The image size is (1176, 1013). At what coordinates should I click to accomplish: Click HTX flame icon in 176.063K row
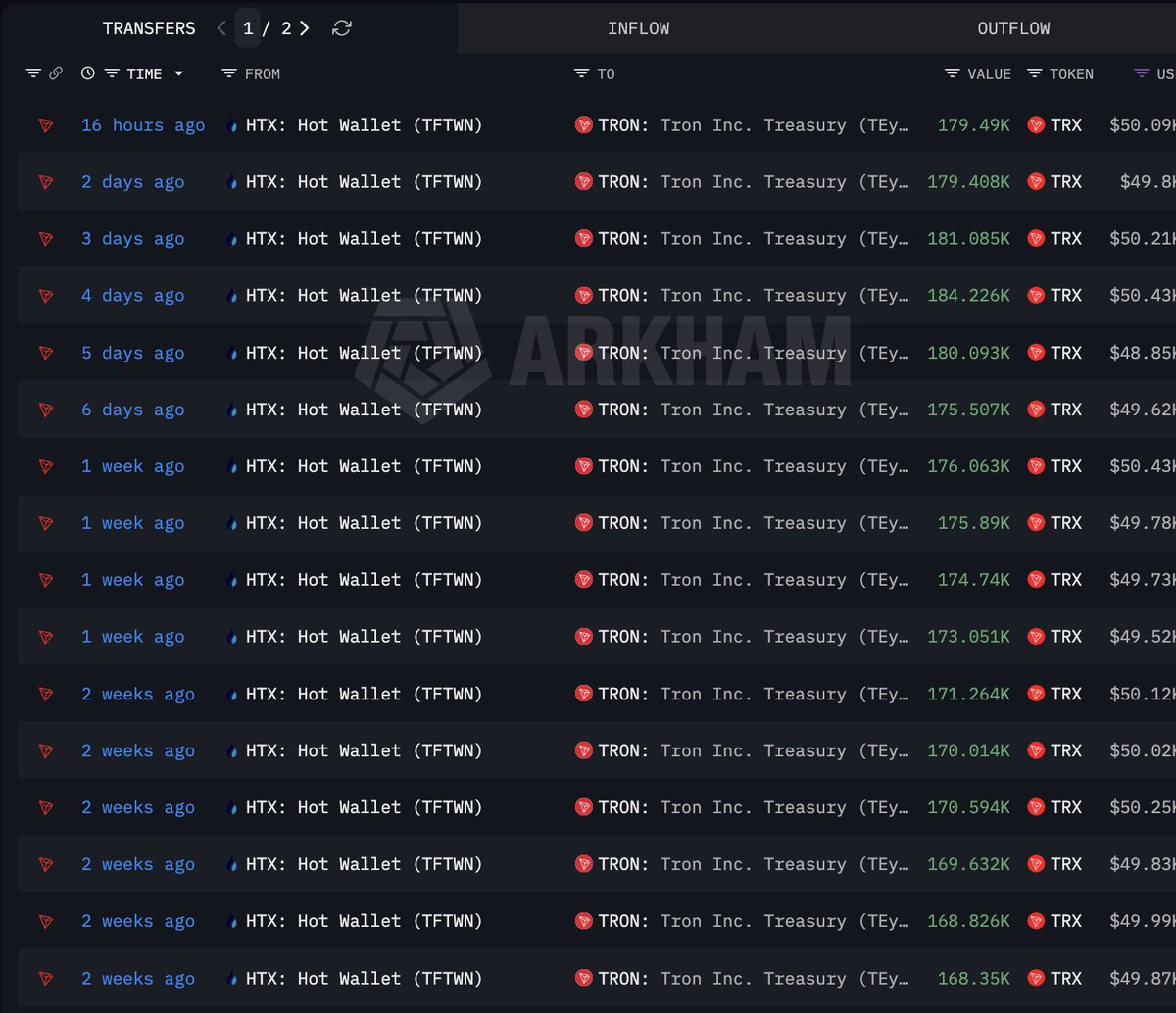click(x=232, y=466)
